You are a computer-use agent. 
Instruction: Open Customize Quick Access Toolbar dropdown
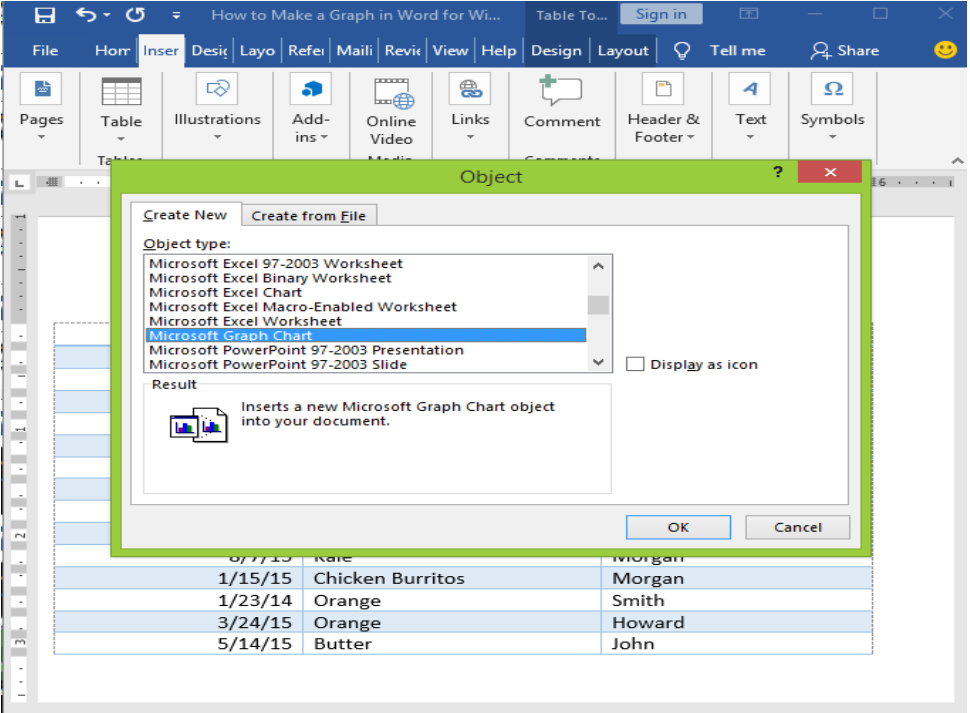pyautogui.click(x=176, y=15)
